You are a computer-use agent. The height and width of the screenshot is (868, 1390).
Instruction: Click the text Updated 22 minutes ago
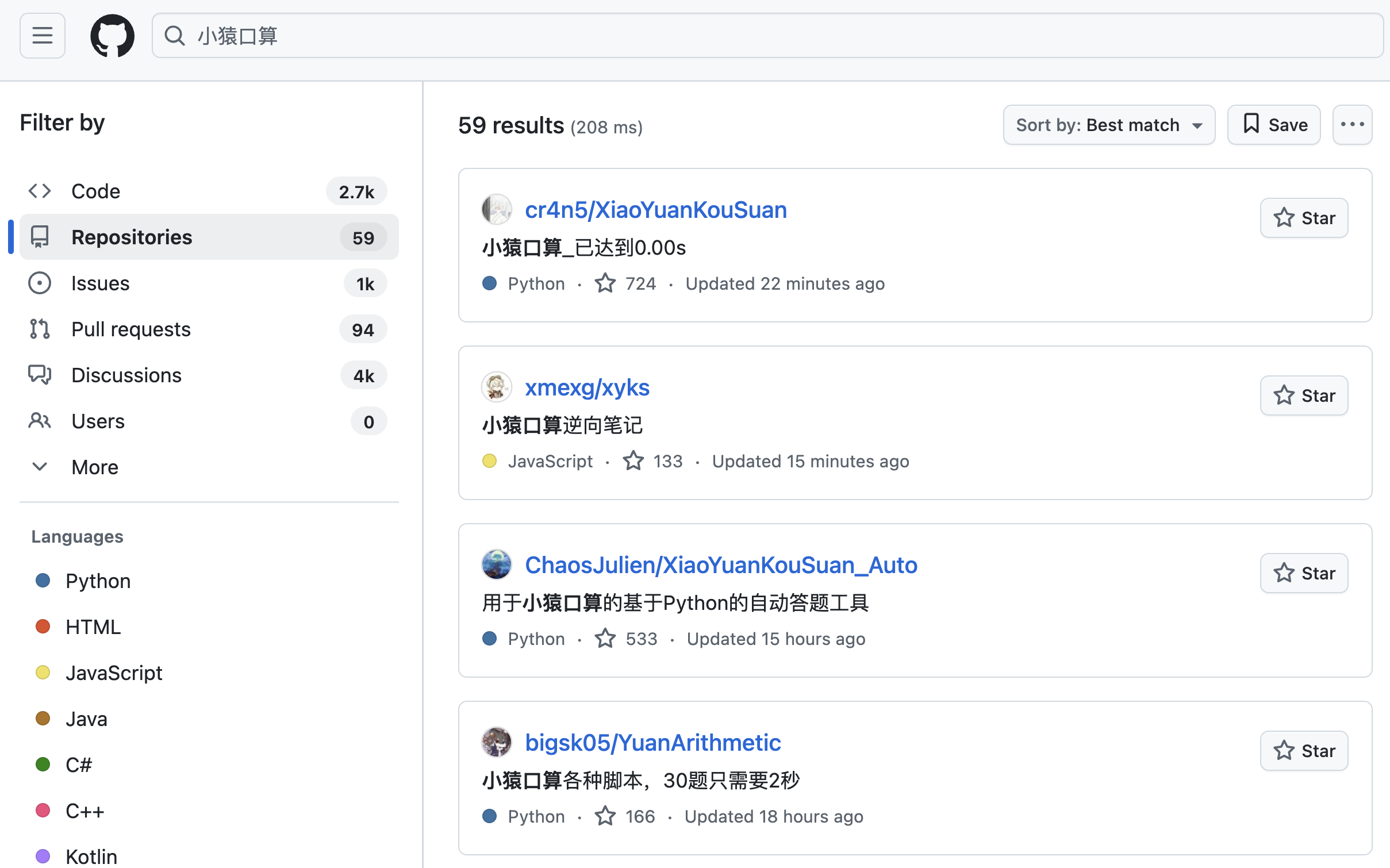pyautogui.click(x=785, y=283)
